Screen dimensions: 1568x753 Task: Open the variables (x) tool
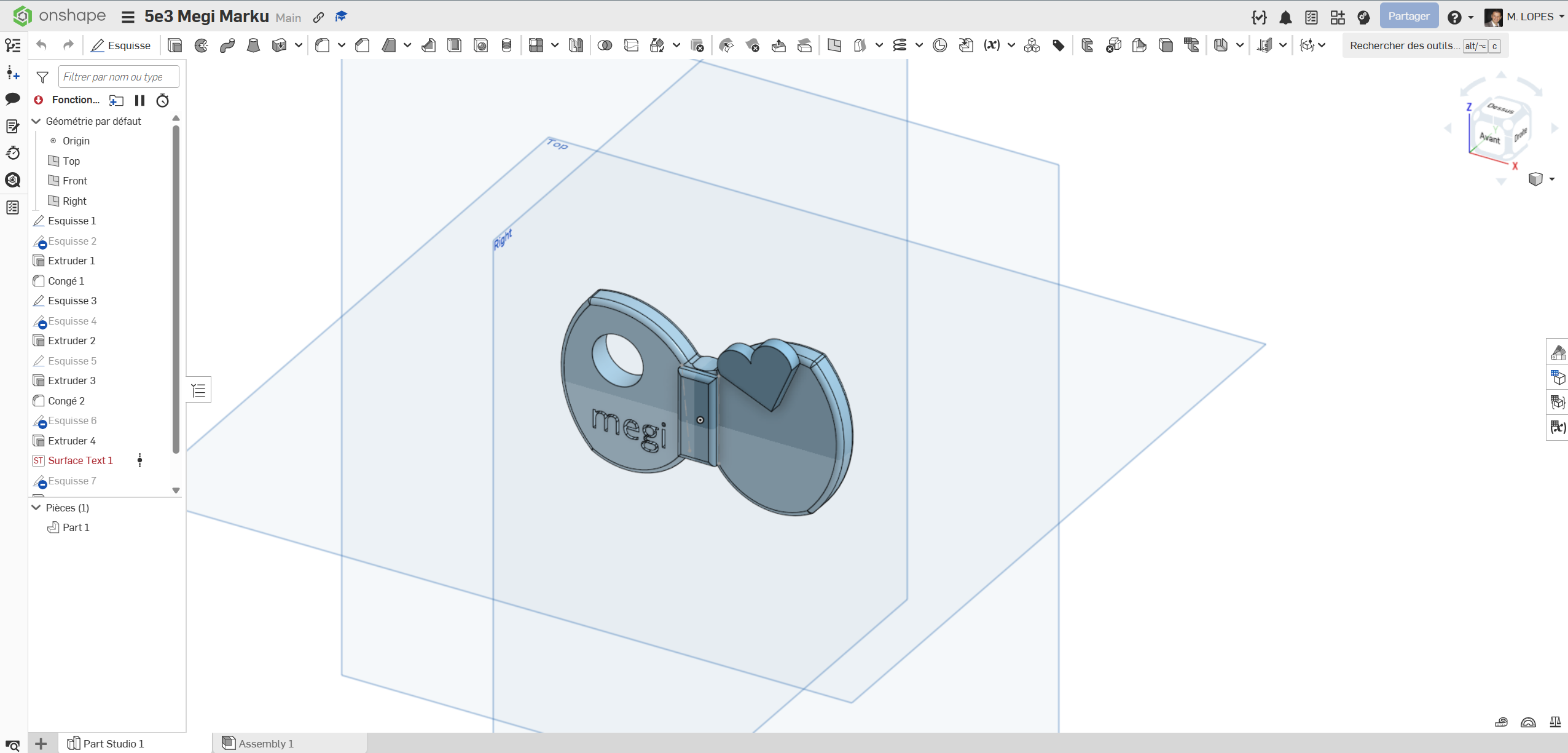coord(992,45)
